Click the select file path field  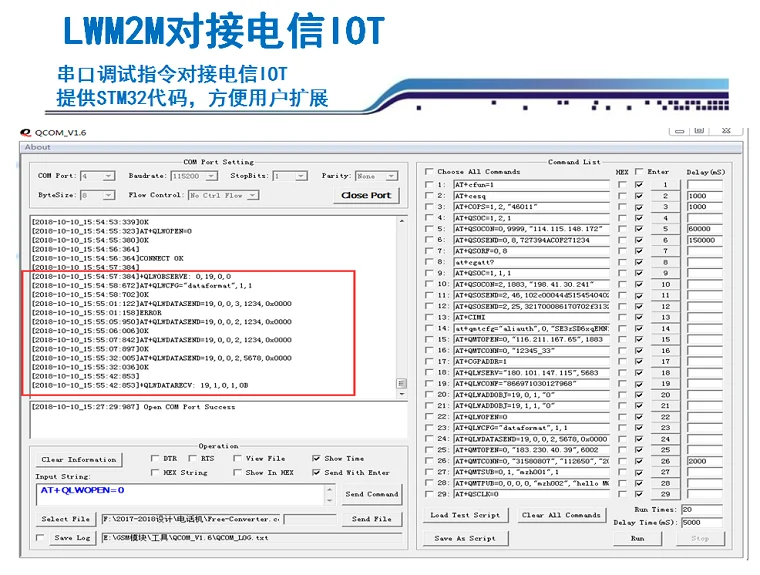click(x=190, y=519)
